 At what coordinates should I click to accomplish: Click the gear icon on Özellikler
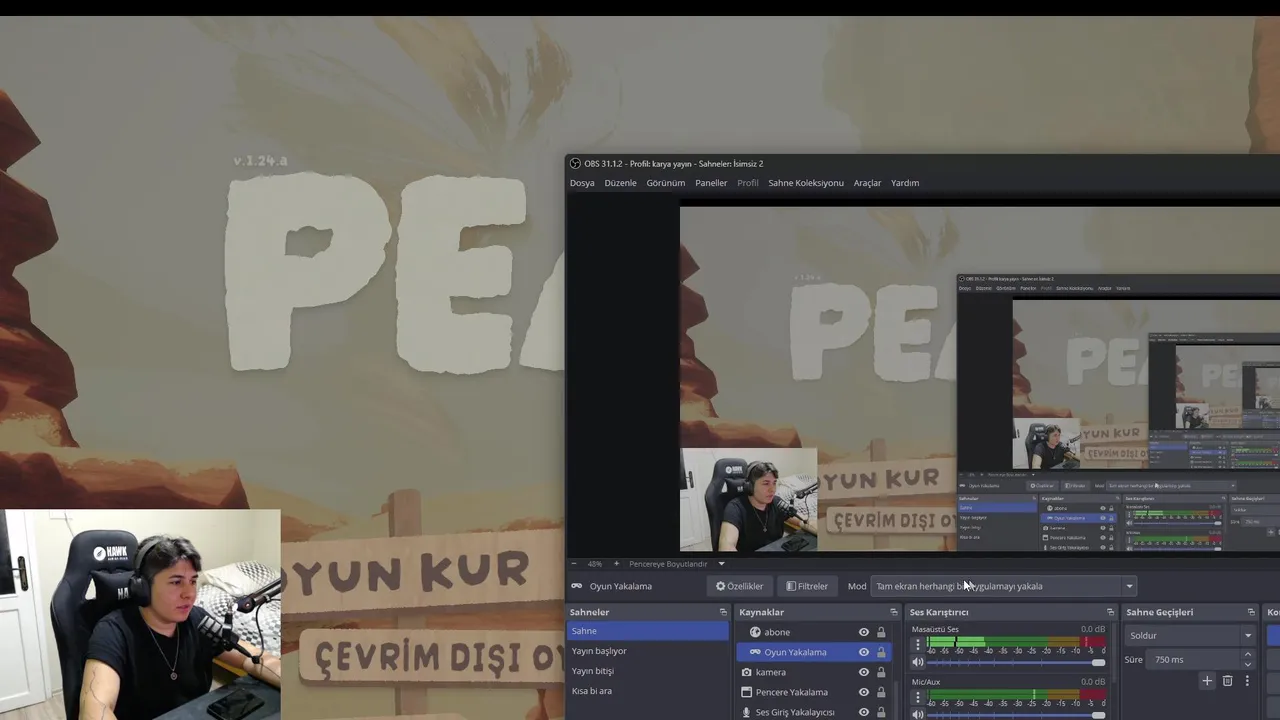pos(720,586)
